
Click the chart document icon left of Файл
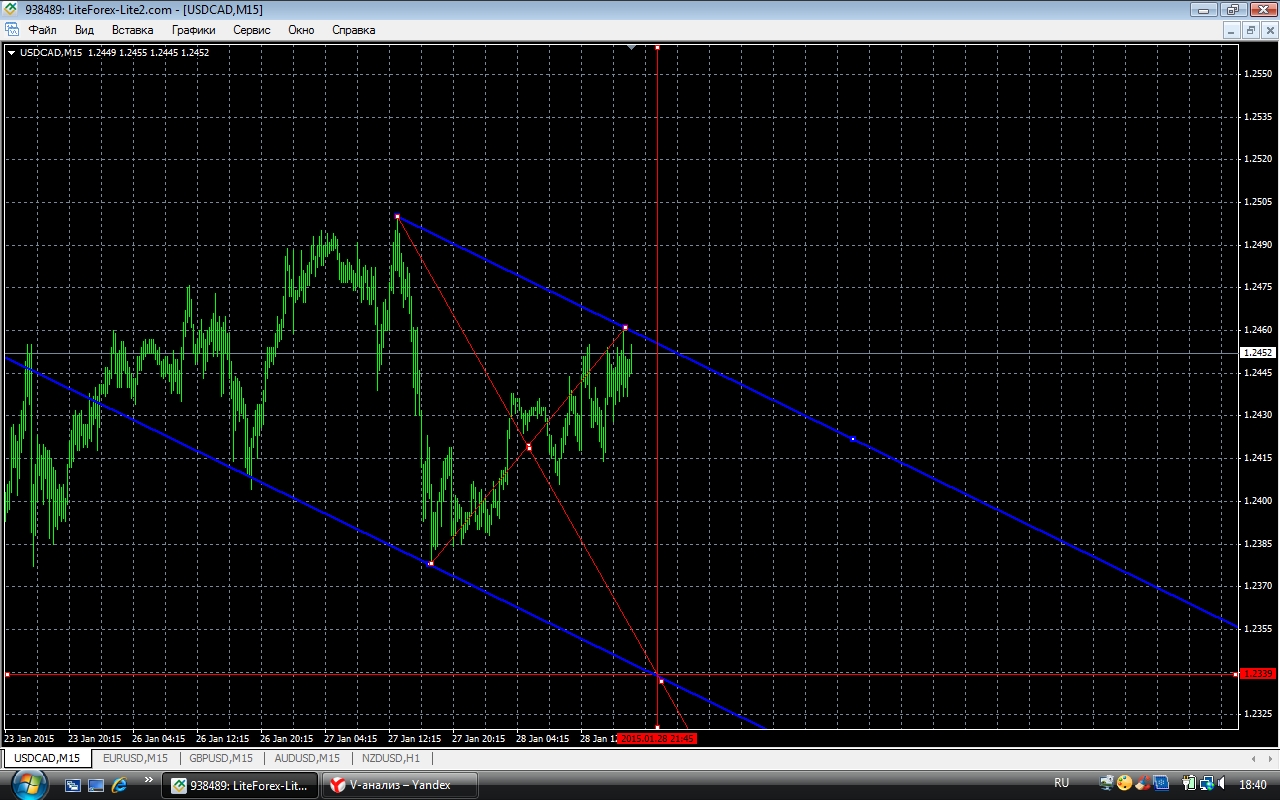pyautogui.click(x=12, y=30)
